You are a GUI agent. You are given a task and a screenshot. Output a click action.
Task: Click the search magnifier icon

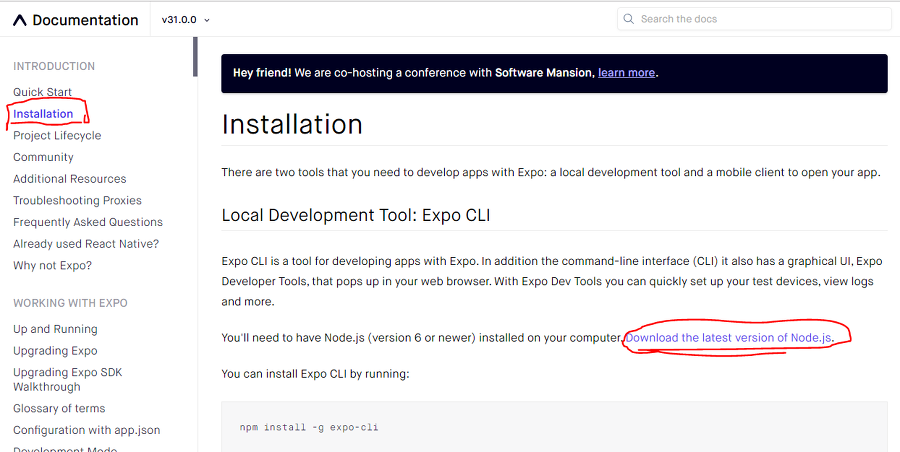(629, 19)
